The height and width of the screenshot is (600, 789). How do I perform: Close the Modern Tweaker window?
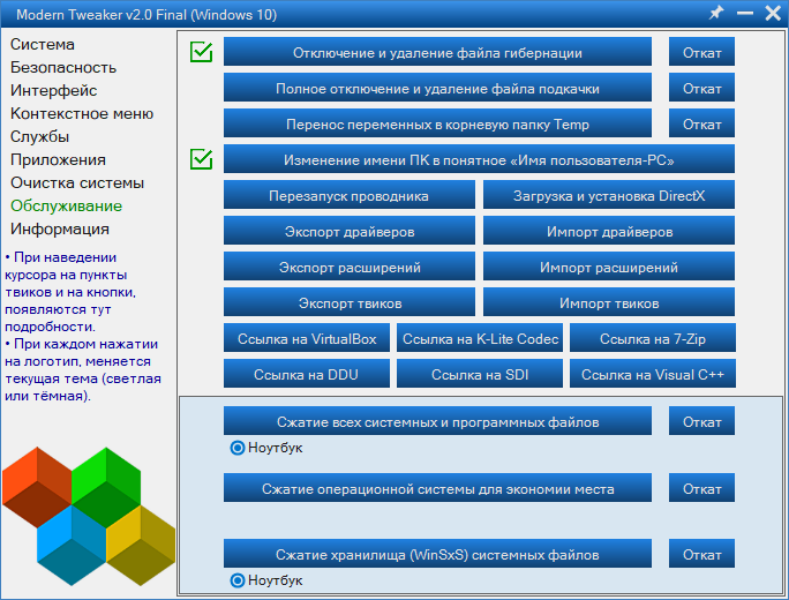point(773,13)
